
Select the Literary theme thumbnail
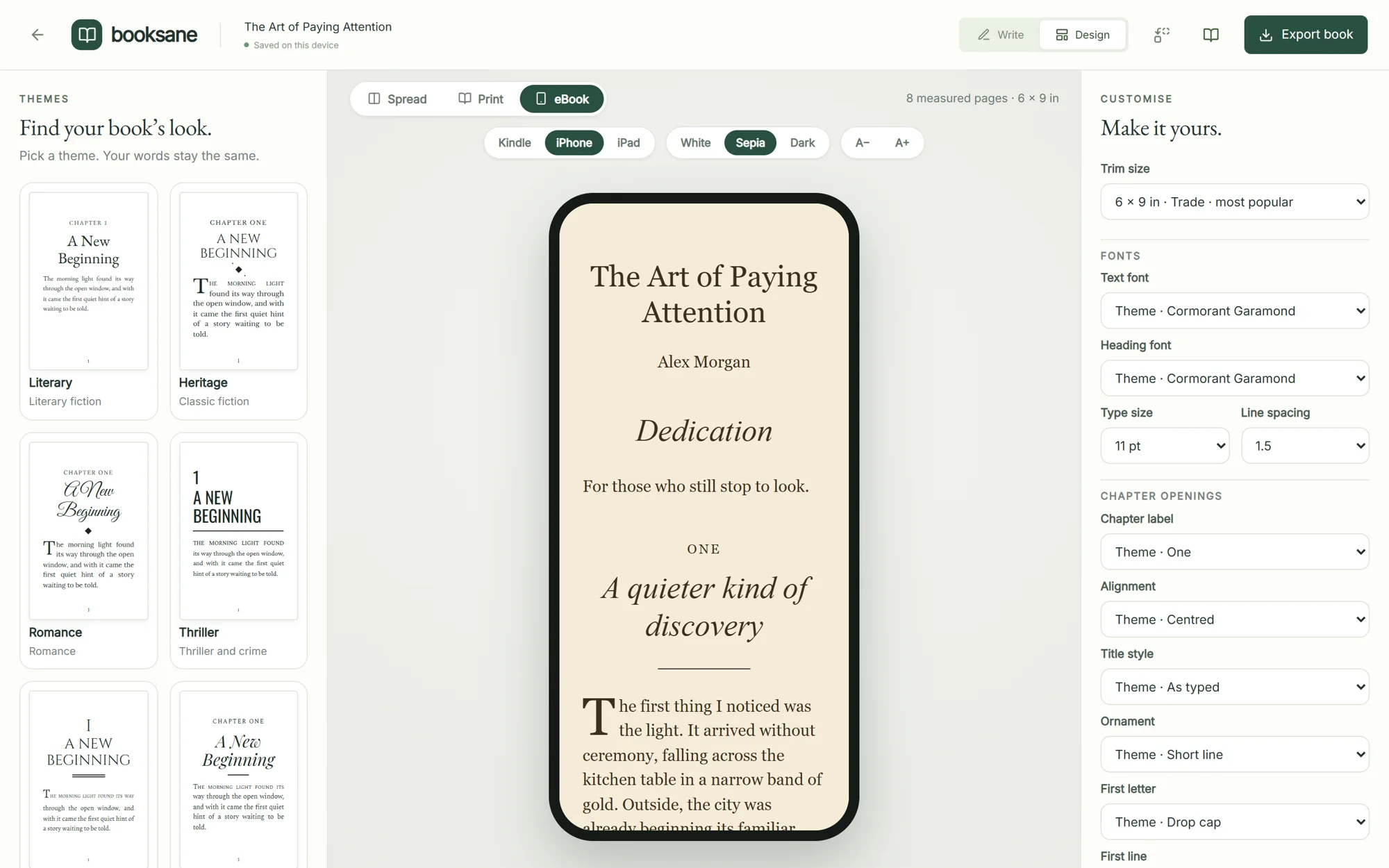[88, 281]
